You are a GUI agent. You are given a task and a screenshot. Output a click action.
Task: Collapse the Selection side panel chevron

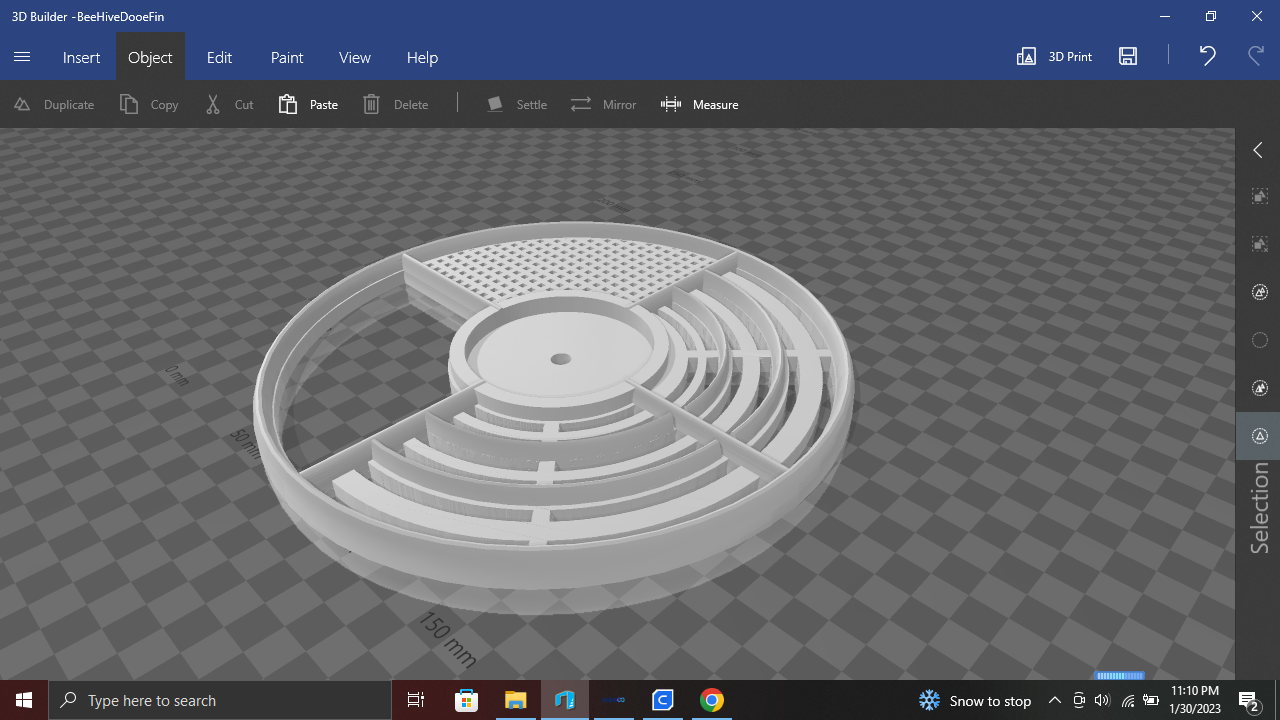(1258, 150)
